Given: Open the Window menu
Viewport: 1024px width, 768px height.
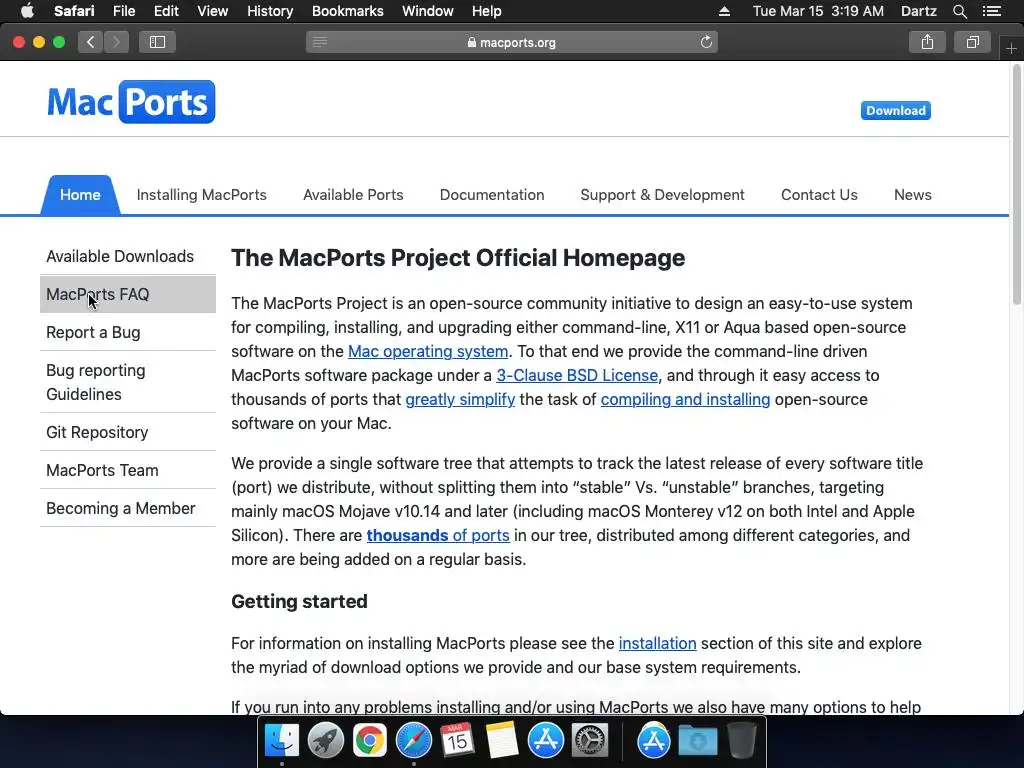Looking at the screenshot, I should click(427, 11).
